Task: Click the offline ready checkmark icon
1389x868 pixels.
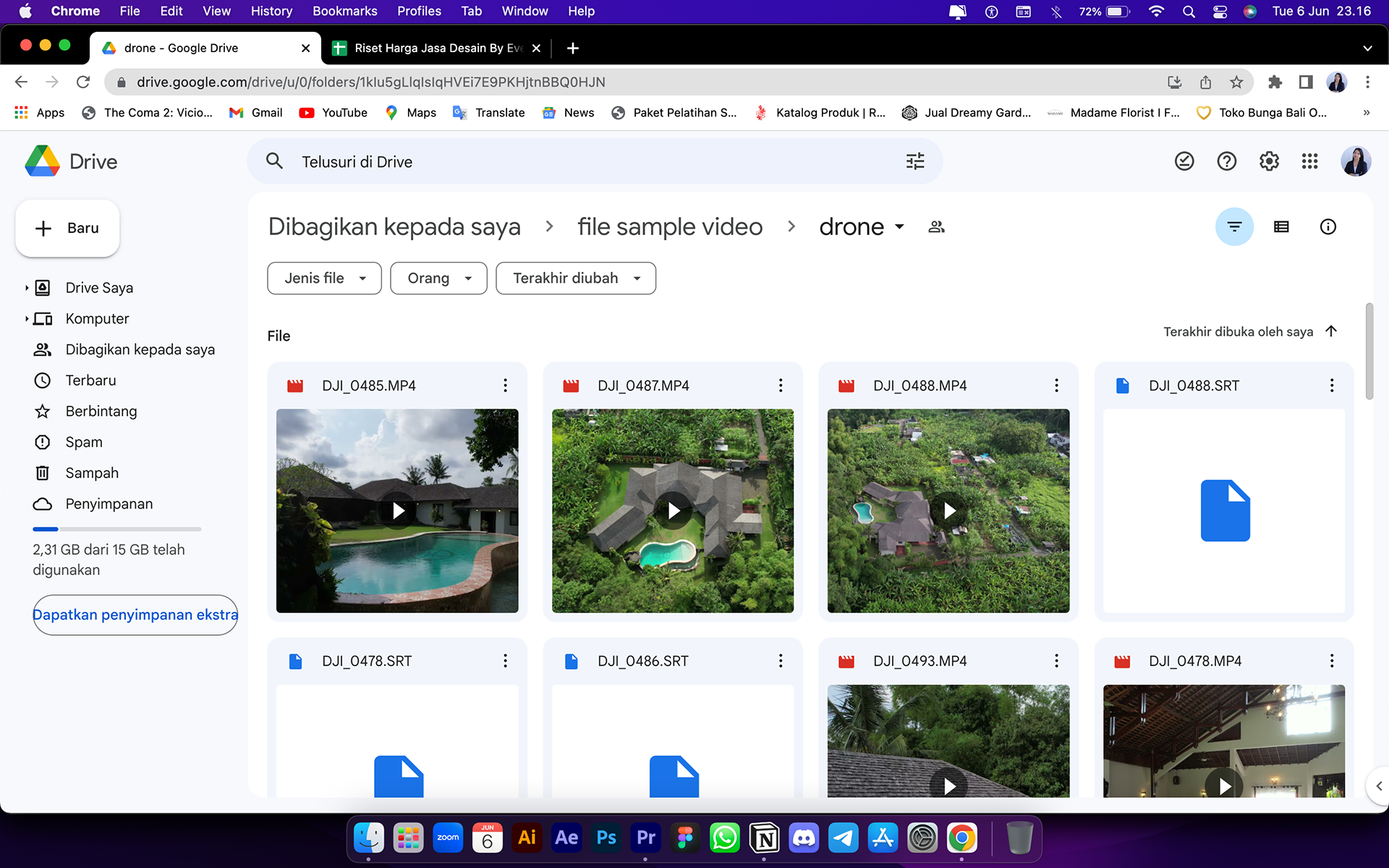Action: (x=1184, y=161)
